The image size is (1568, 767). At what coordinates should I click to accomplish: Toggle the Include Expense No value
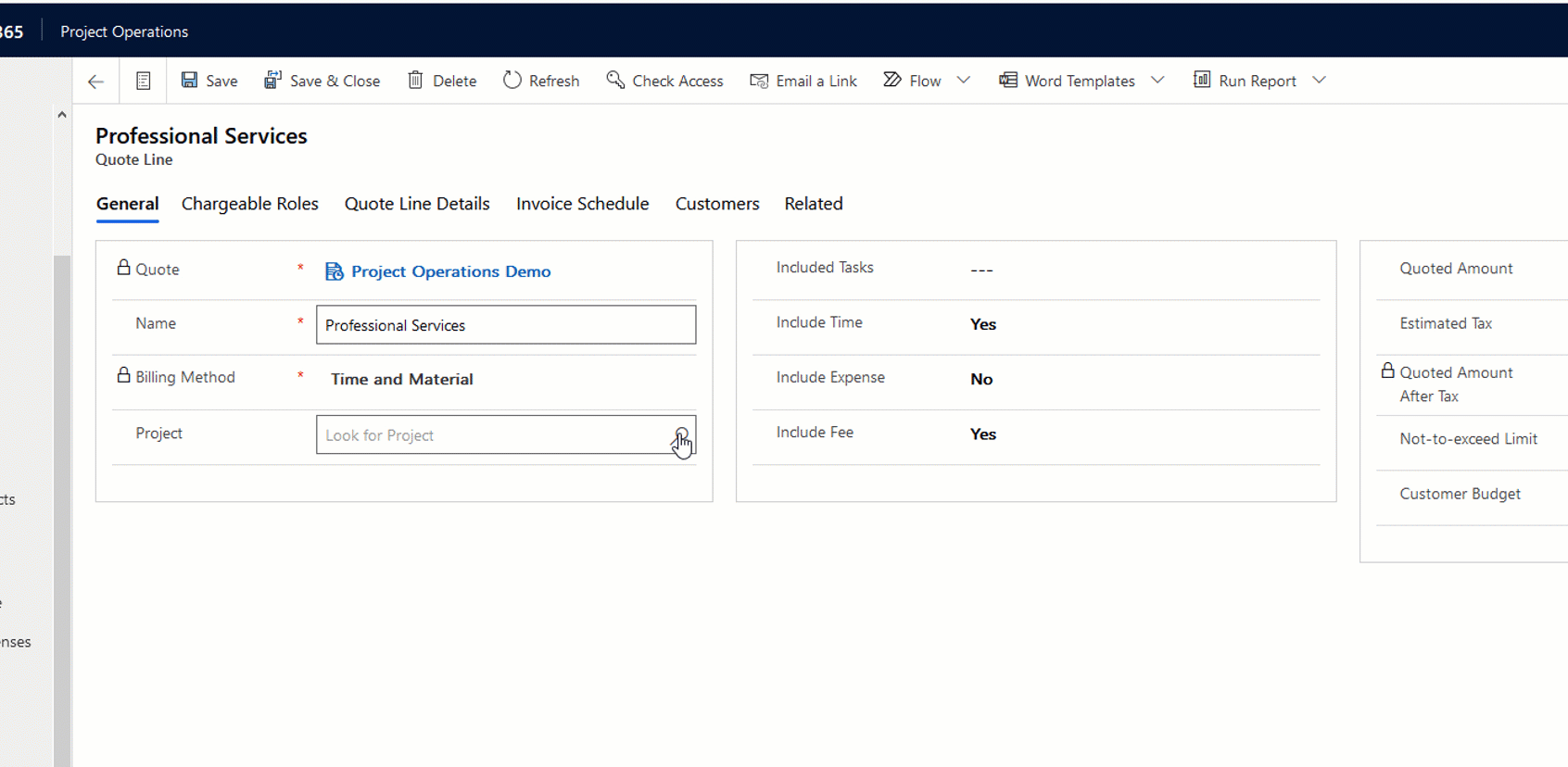click(981, 379)
